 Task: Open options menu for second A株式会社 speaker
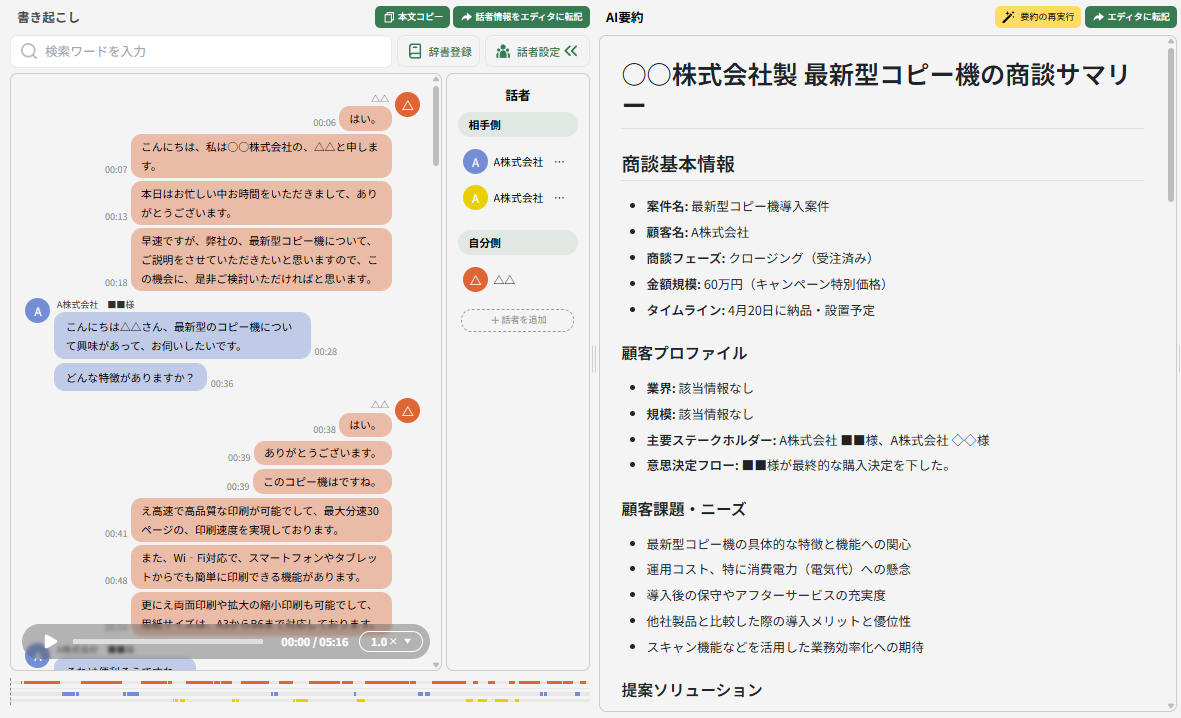pos(560,198)
